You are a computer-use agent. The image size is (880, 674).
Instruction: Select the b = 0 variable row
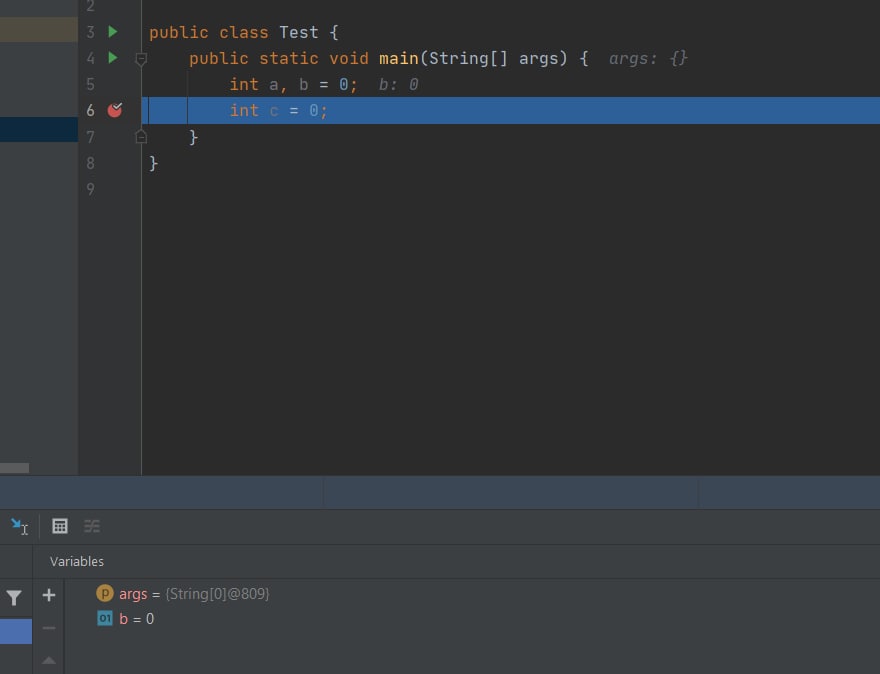471,618
